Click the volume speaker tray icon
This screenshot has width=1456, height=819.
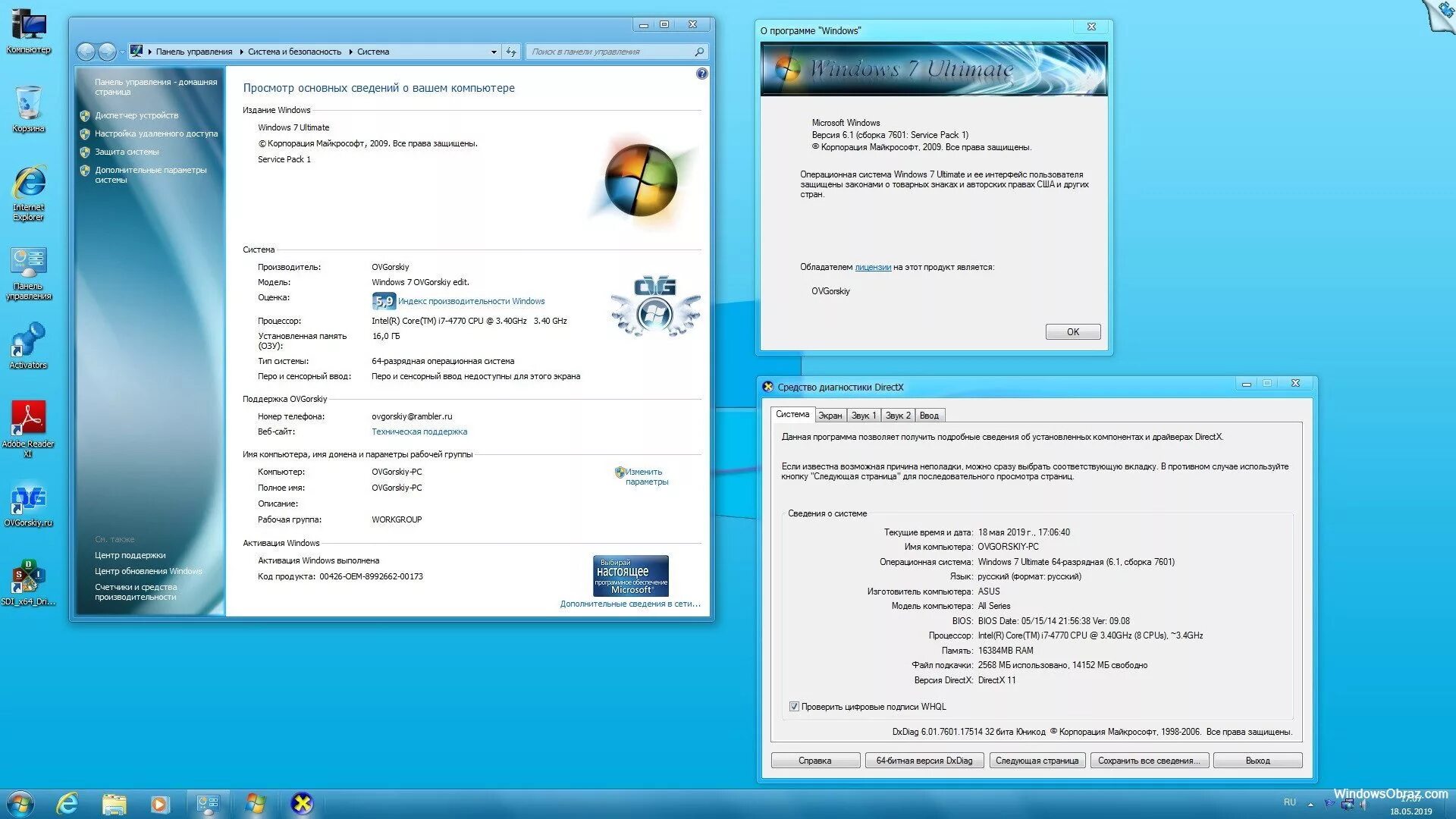(x=1365, y=805)
